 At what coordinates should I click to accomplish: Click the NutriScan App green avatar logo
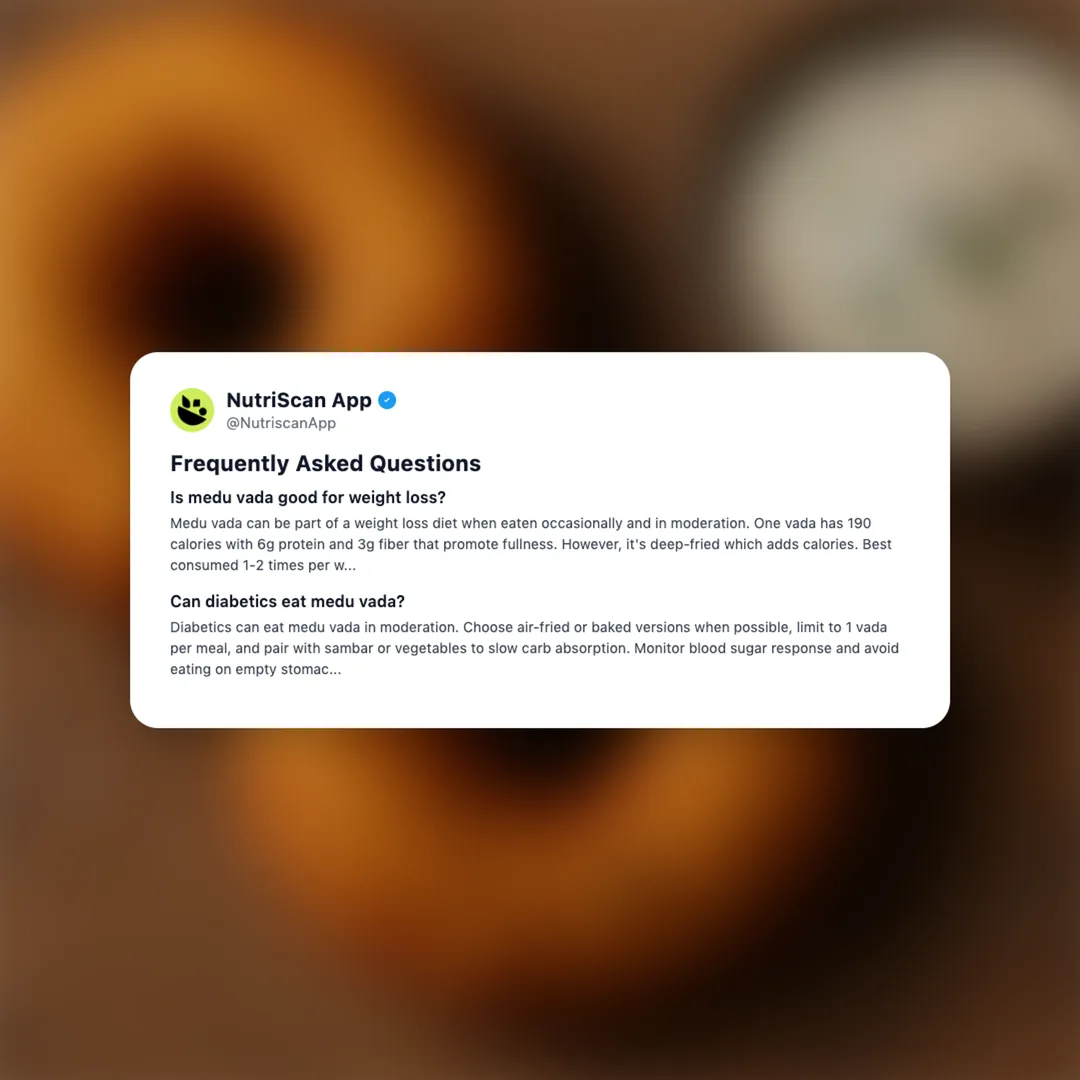pos(191,410)
